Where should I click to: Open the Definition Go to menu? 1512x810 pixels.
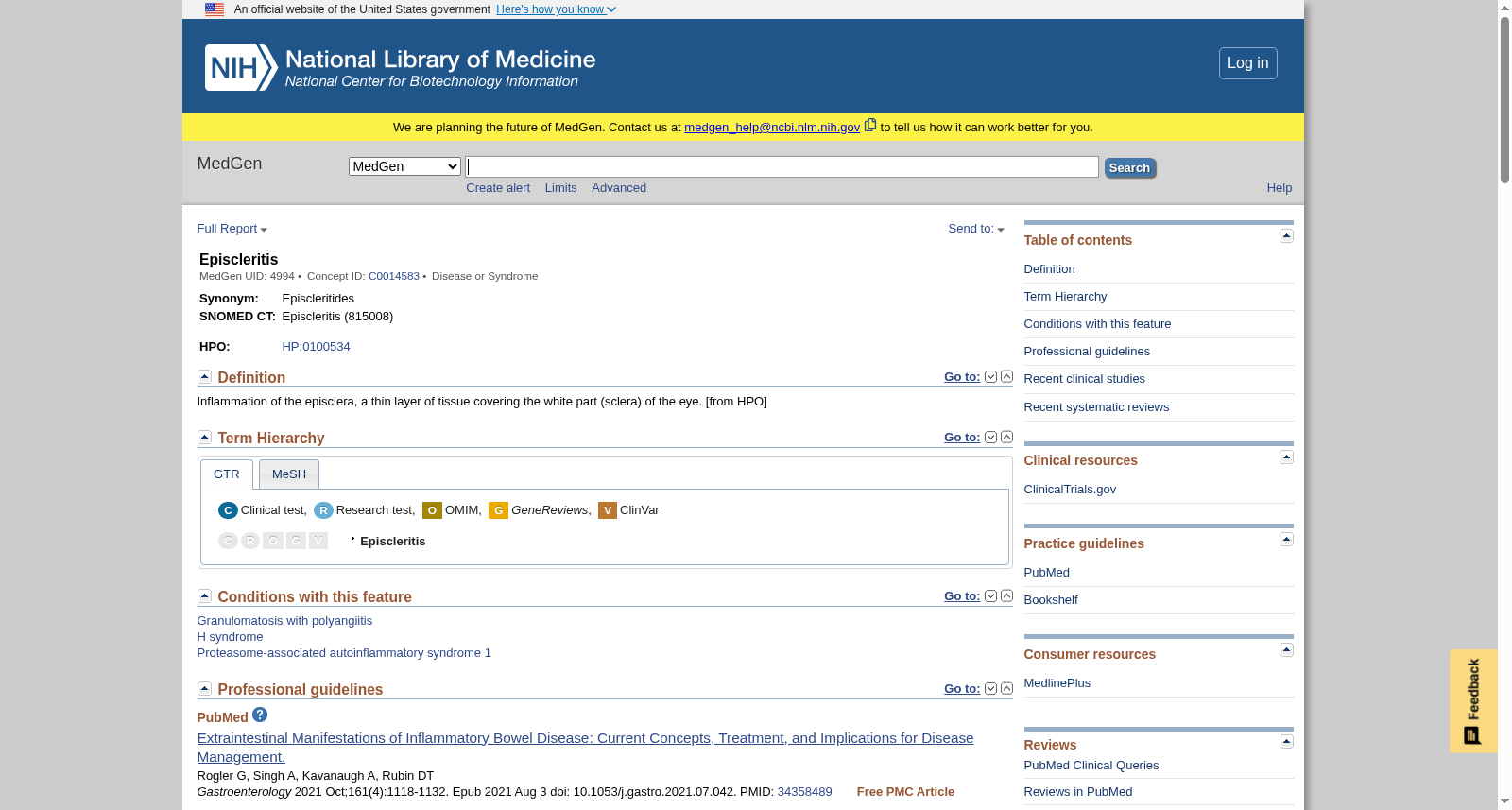pyautogui.click(x=962, y=376)
